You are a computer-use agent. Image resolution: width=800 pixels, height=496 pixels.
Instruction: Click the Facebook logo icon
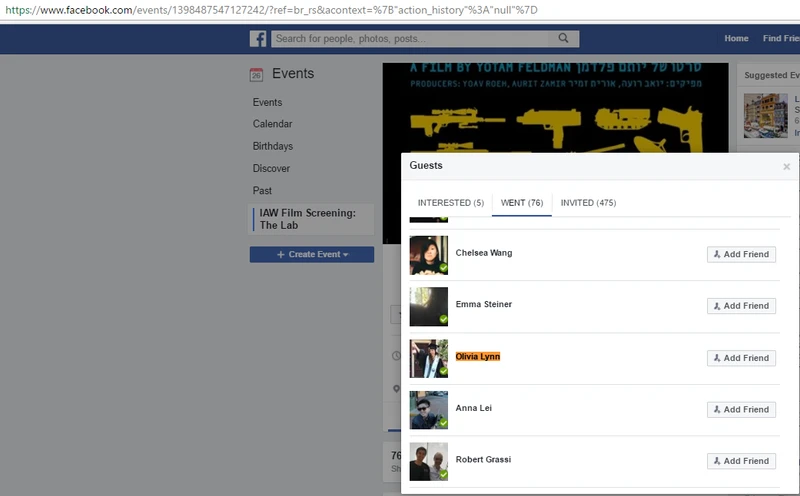[258, 39]
